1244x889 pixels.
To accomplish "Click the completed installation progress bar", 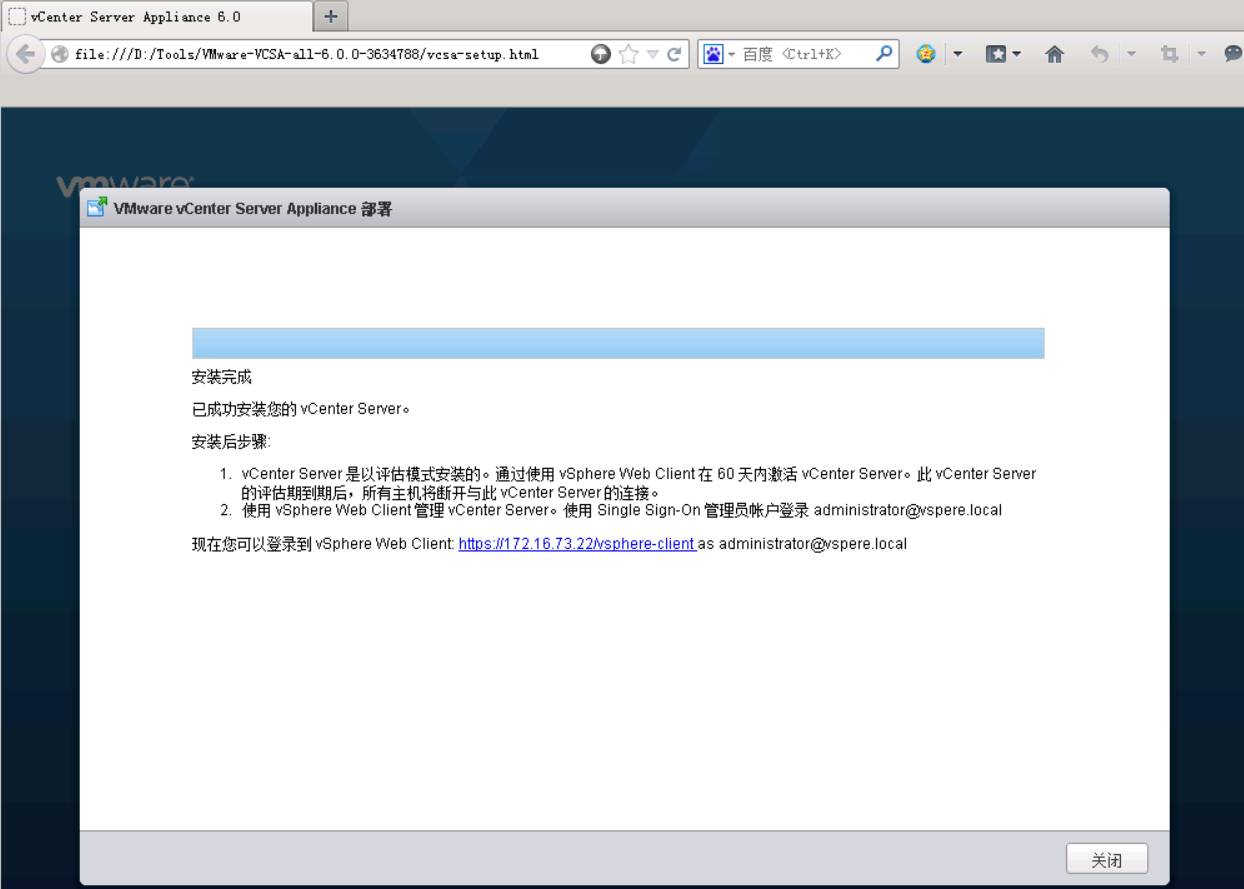I will (618, 343).
